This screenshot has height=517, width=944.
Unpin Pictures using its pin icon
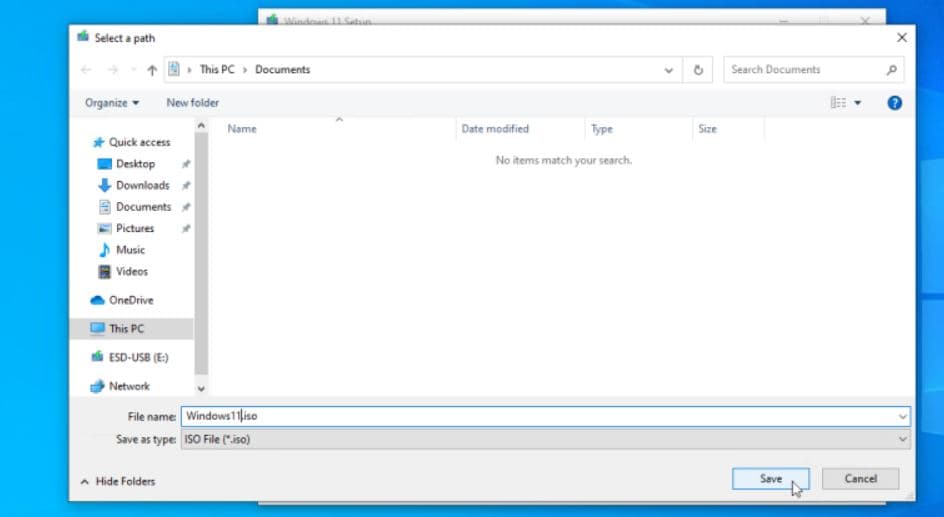click(186, 229)
